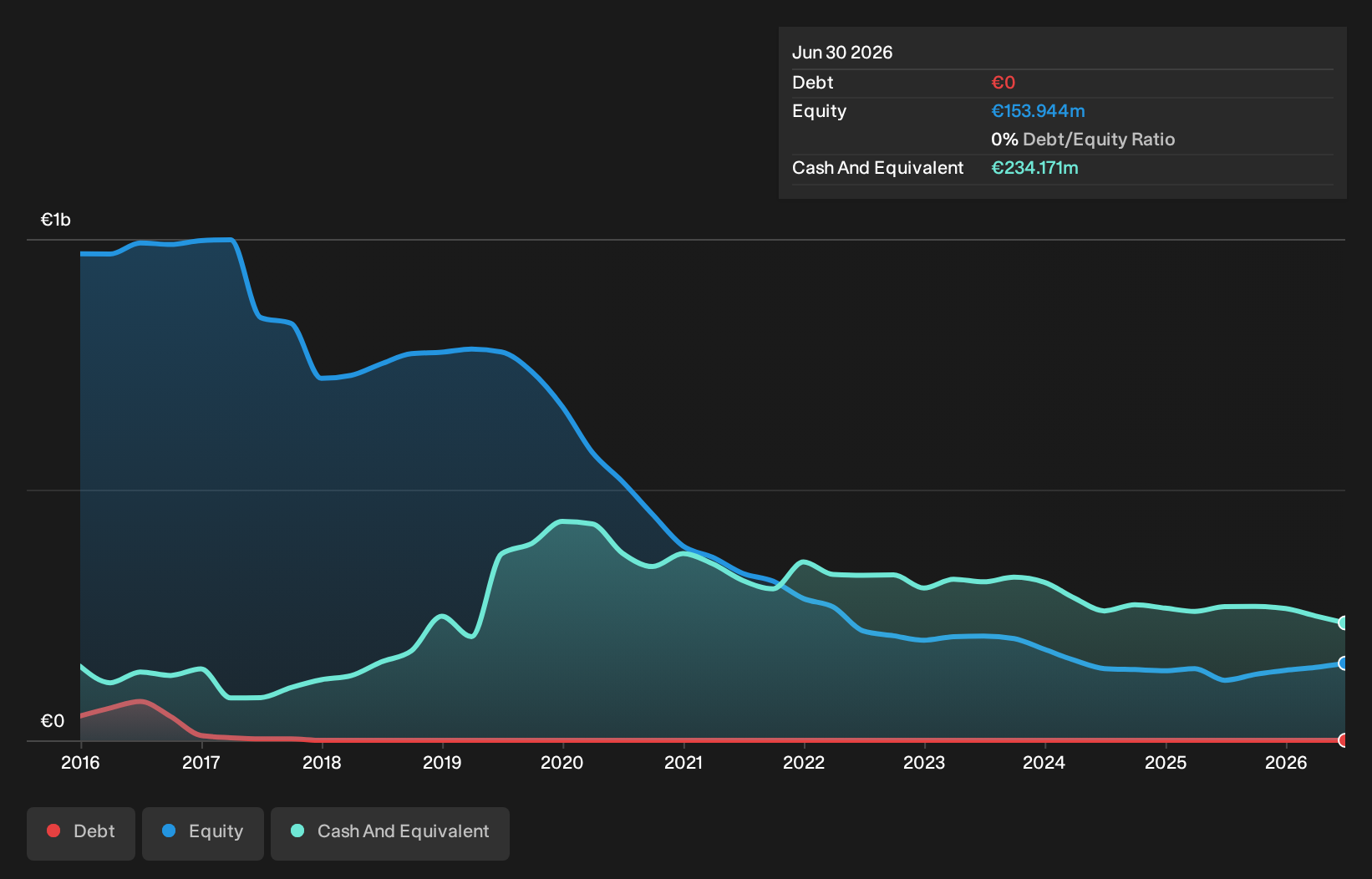Toggle the Debt legend button

(x=81, y=833)
